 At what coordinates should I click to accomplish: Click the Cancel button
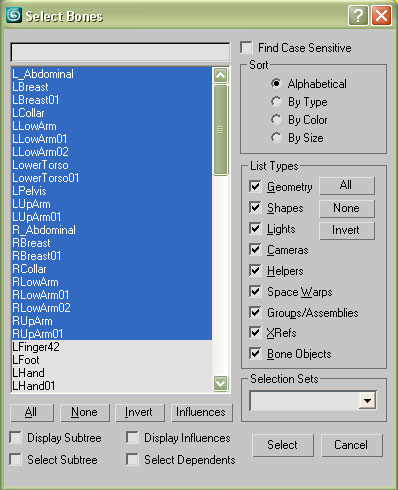352,445
